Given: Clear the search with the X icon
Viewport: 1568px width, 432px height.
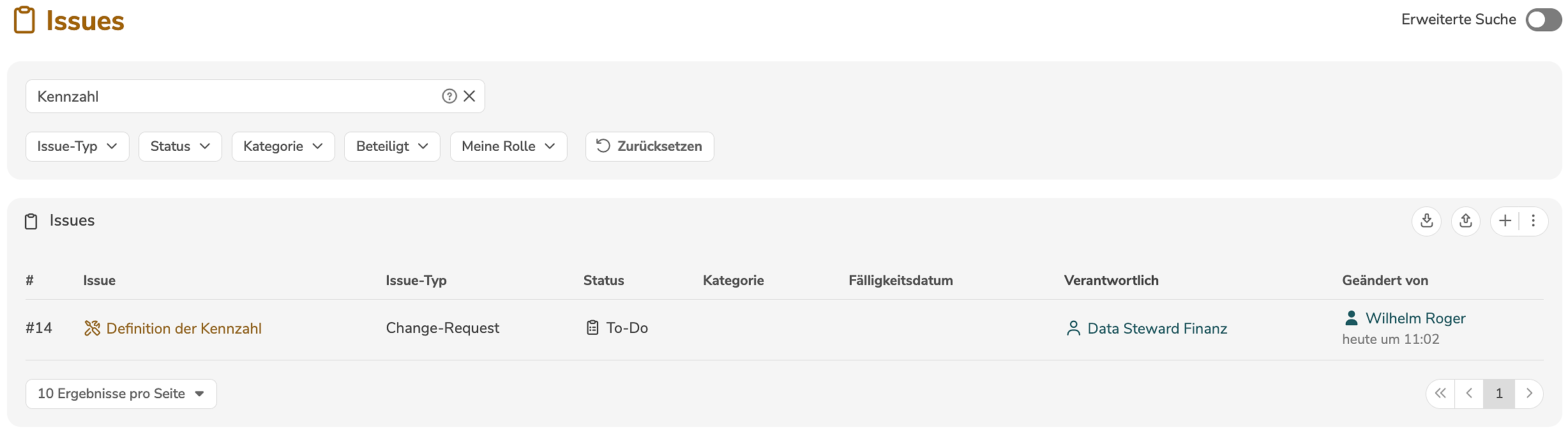Looking at the screenshot, I should coord(470,96).
